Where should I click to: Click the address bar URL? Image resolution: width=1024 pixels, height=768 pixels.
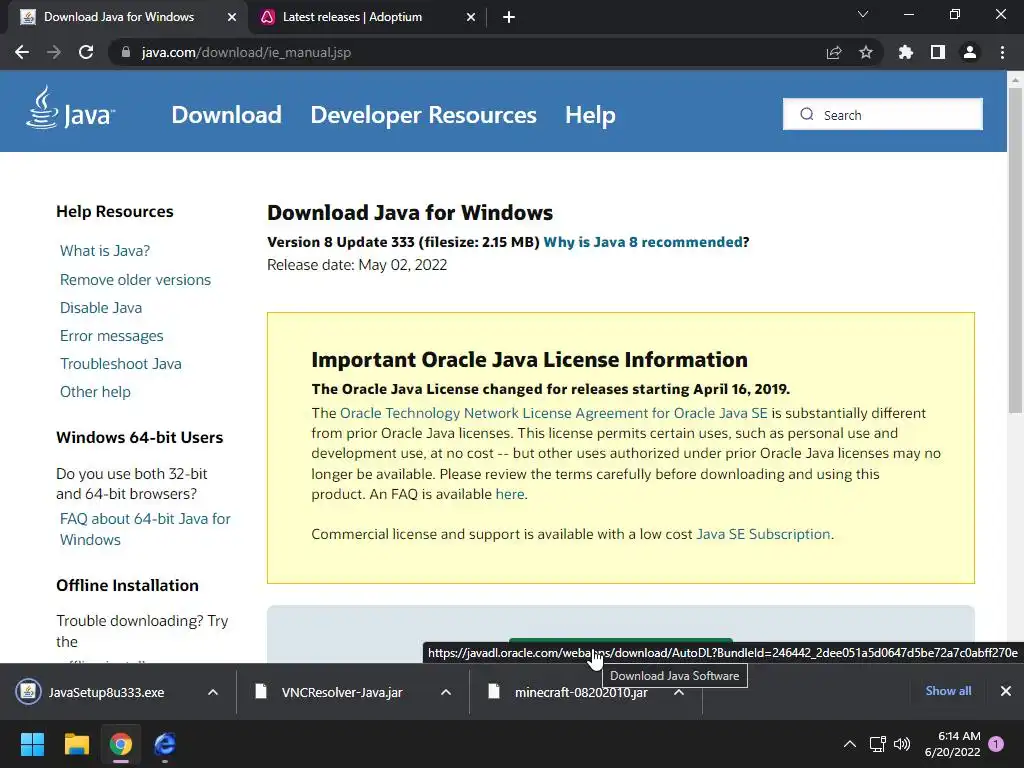click(246, 52)
